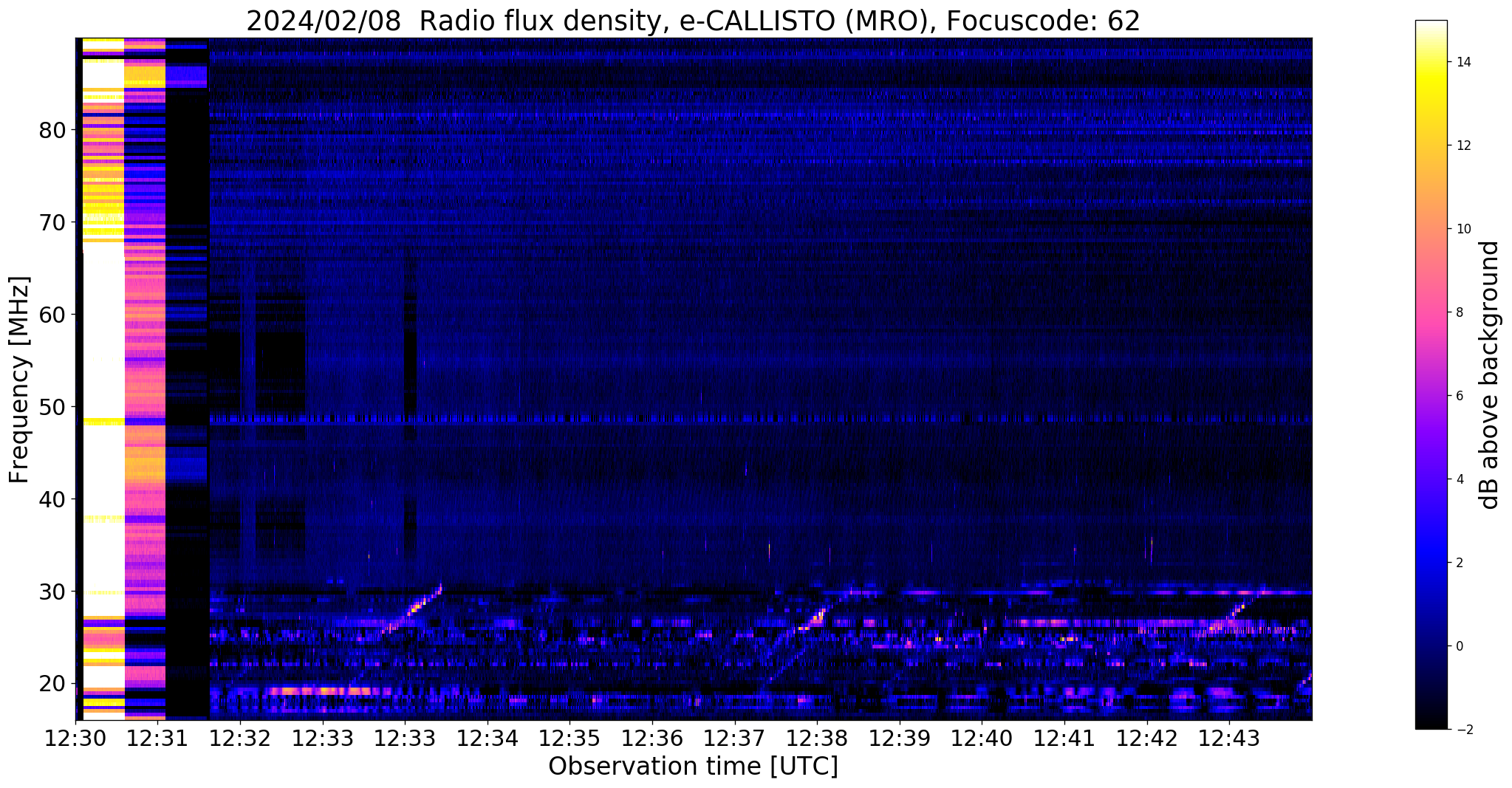
Task: Click the 12:31 time tick label
Action: (158, 738)
